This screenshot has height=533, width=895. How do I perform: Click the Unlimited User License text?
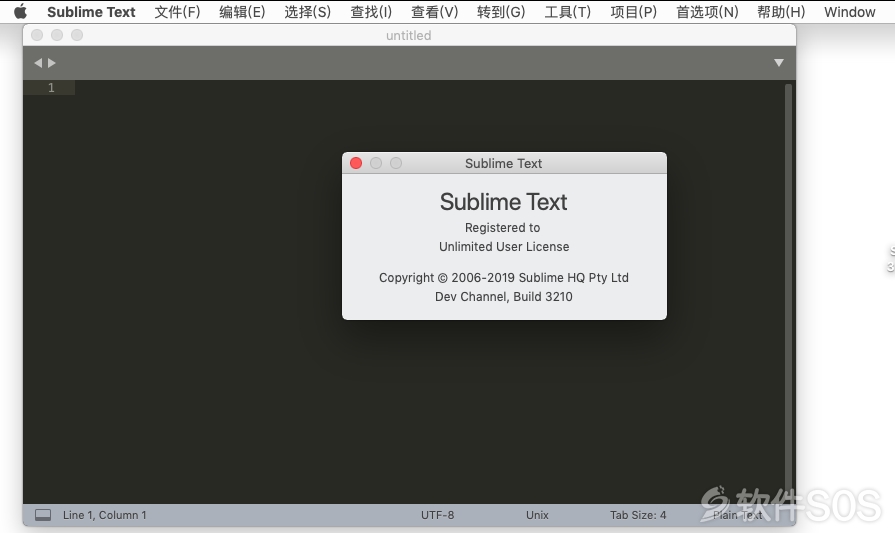click(x=504, y=247)
